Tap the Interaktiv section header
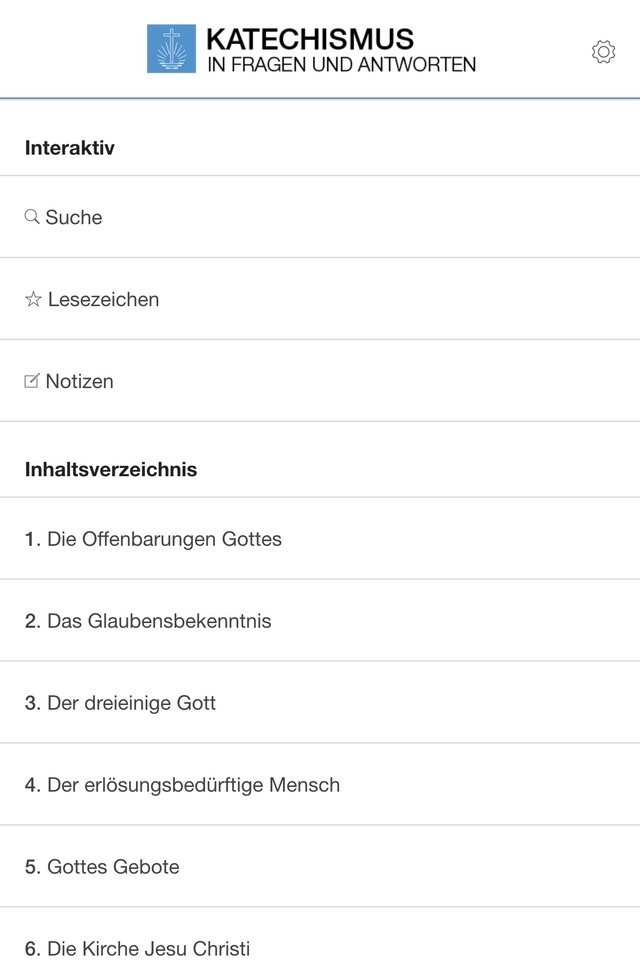This screenshot has height=960, width=640. (70, 148)
